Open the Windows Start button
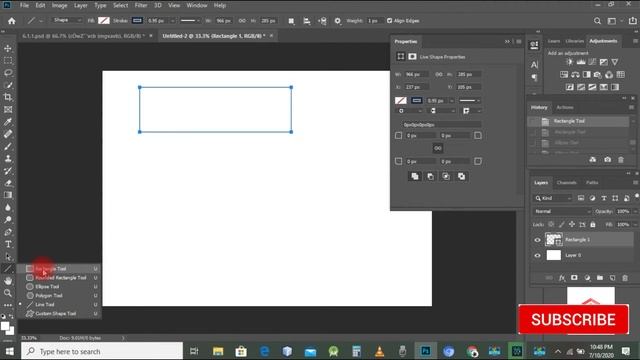 pos(9,351)
